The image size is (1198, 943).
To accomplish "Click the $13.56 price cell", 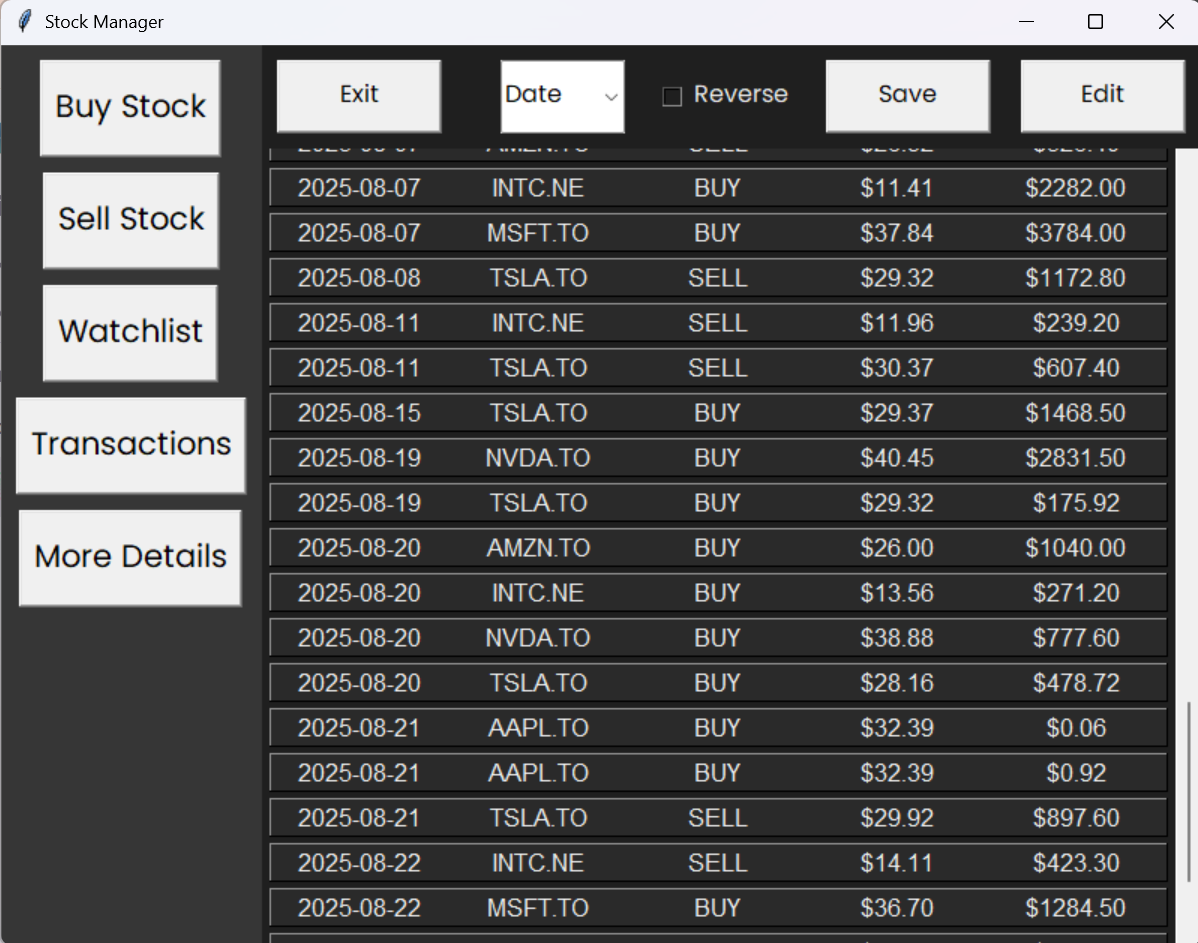I will tap(897, 594).
